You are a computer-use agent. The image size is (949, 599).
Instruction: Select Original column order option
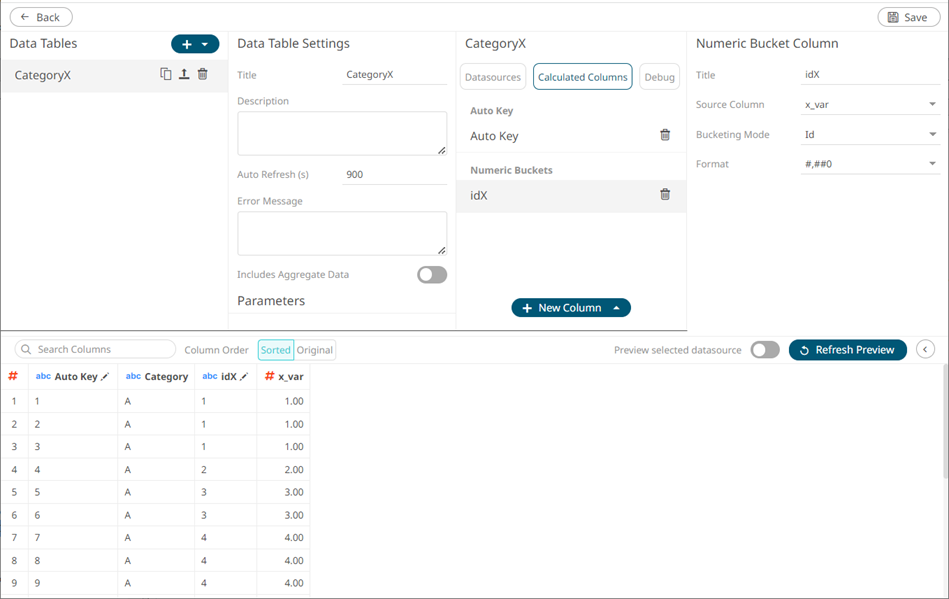[x=315, y=350]
